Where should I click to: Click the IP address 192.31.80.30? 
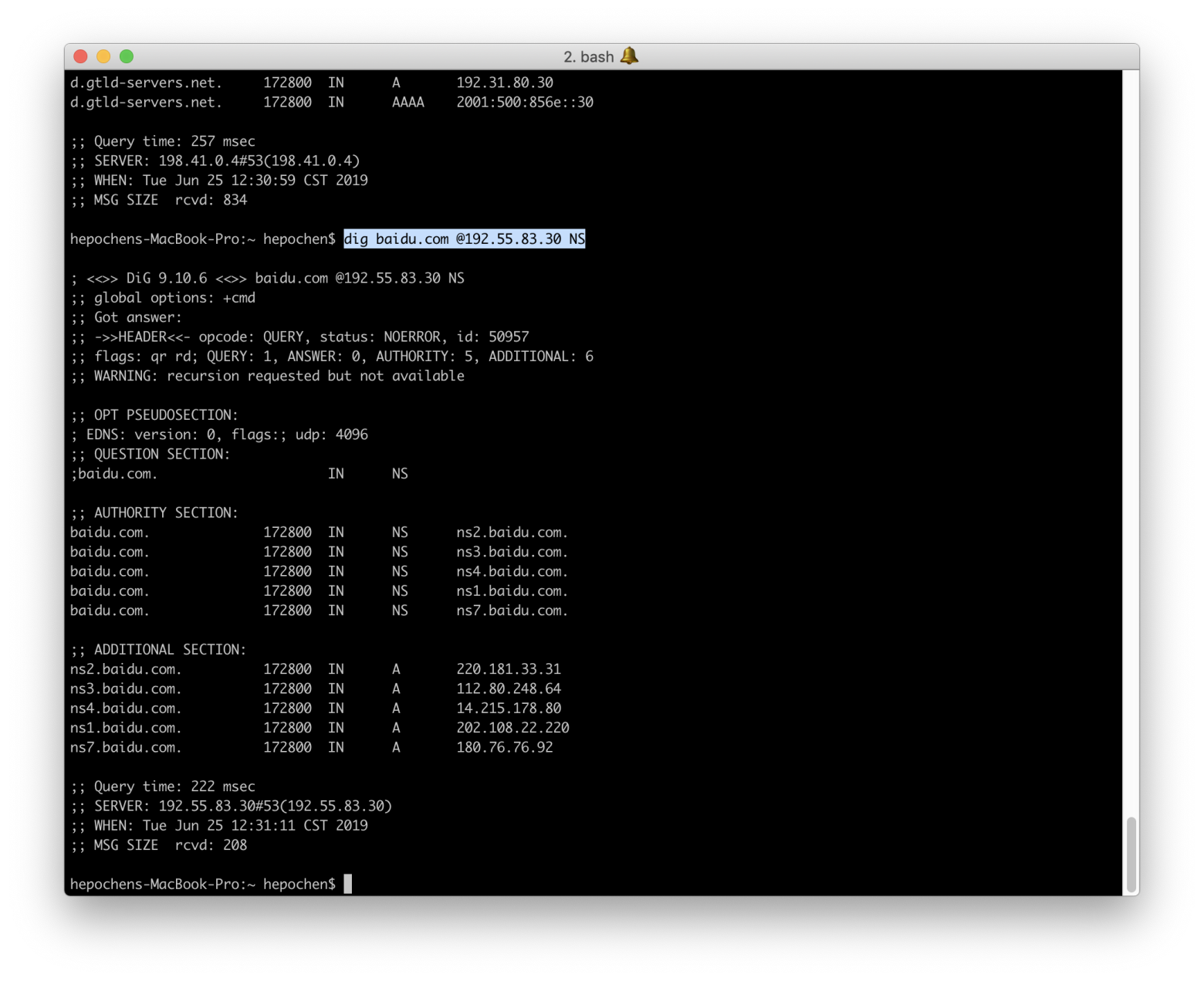point(505,83)
